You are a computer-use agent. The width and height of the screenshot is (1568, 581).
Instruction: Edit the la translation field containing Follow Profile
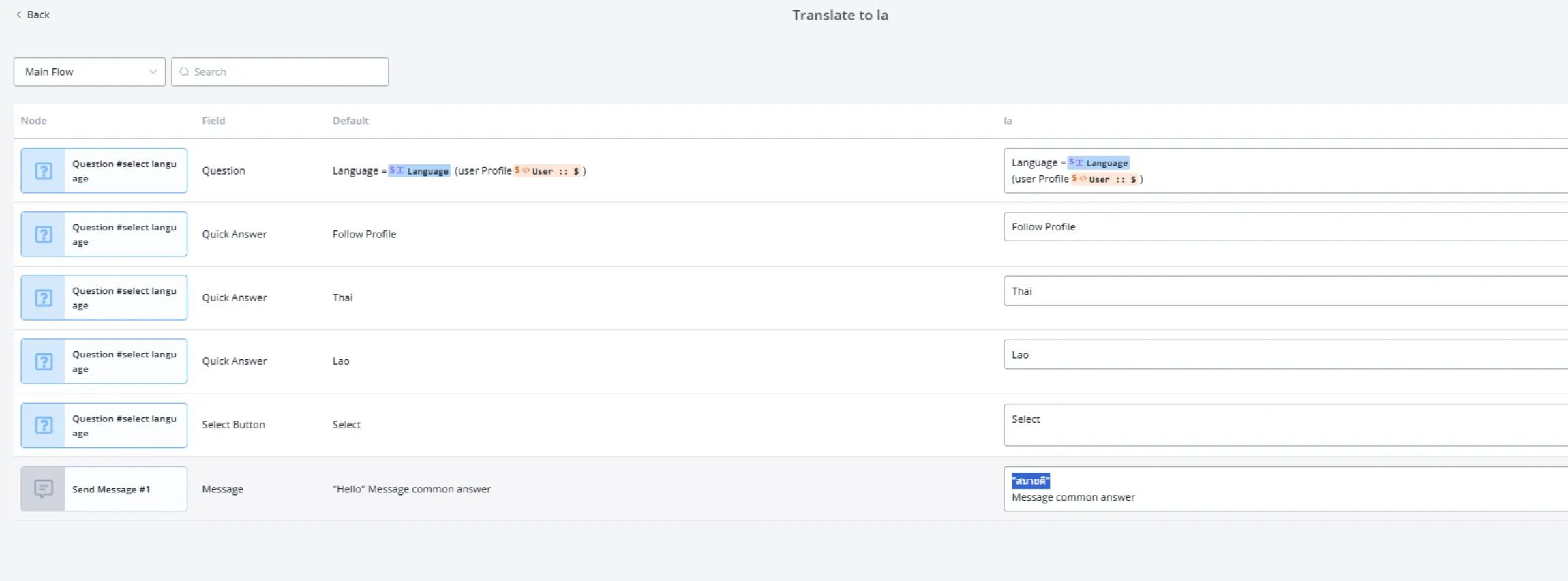[1286, 226]
